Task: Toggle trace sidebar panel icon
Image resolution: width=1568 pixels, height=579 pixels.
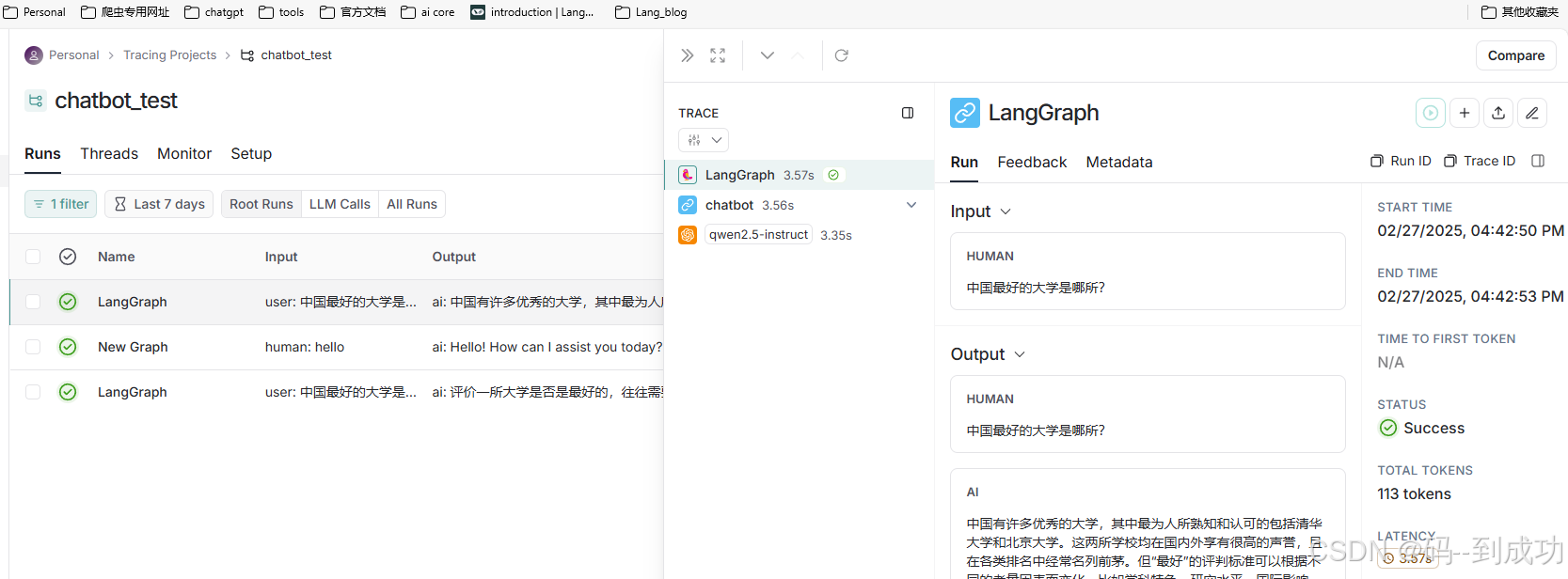Action: 908,113
